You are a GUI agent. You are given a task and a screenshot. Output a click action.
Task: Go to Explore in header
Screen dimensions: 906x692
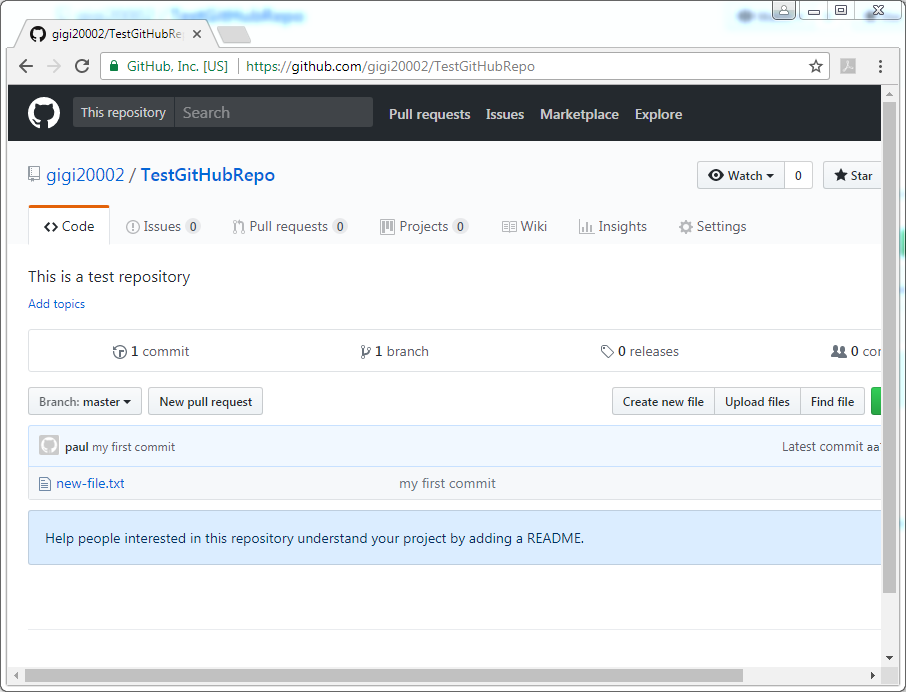[x=659, y=114]
